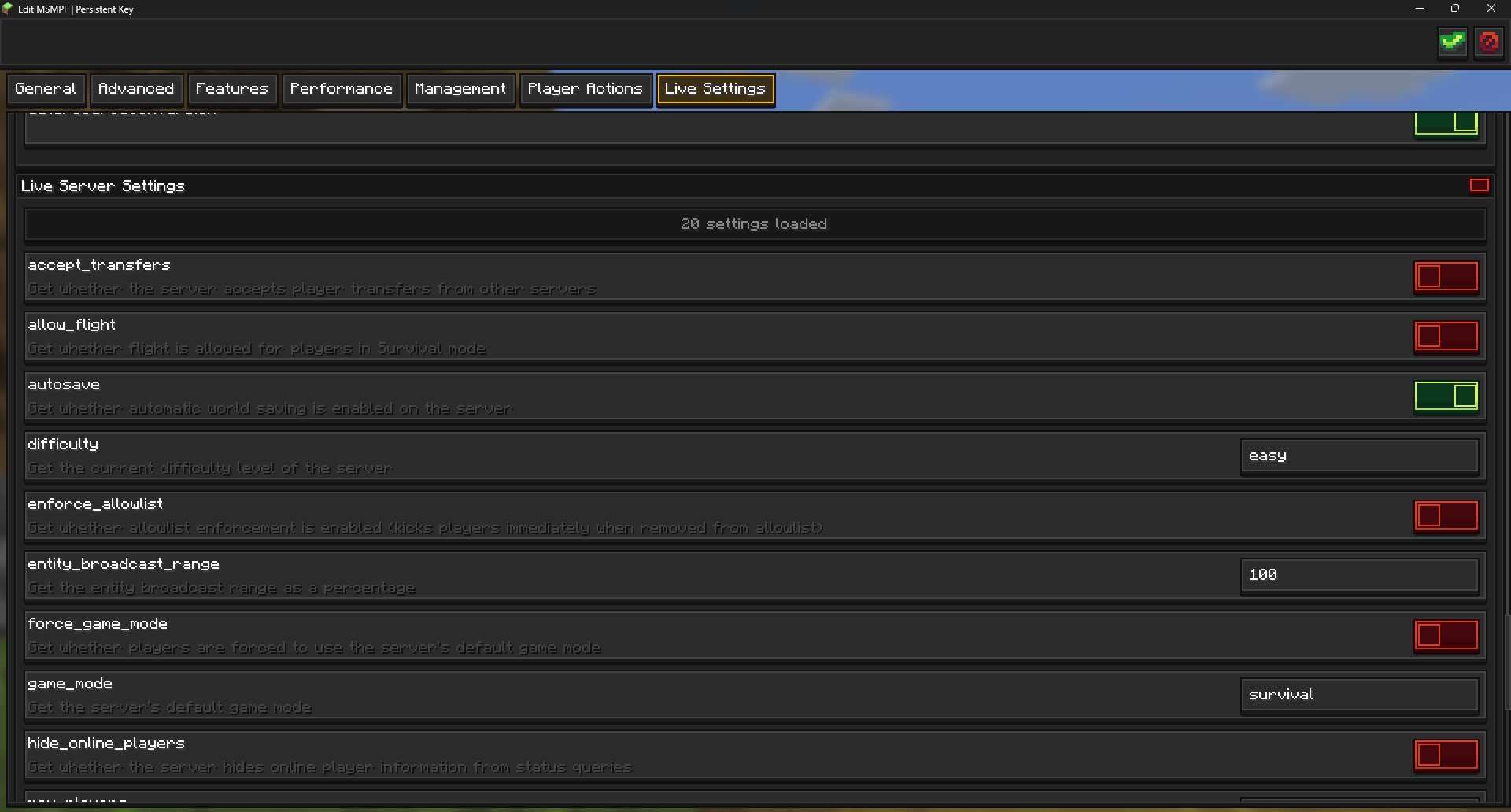Disable the autosave toggle

[x=1446, y=397]
